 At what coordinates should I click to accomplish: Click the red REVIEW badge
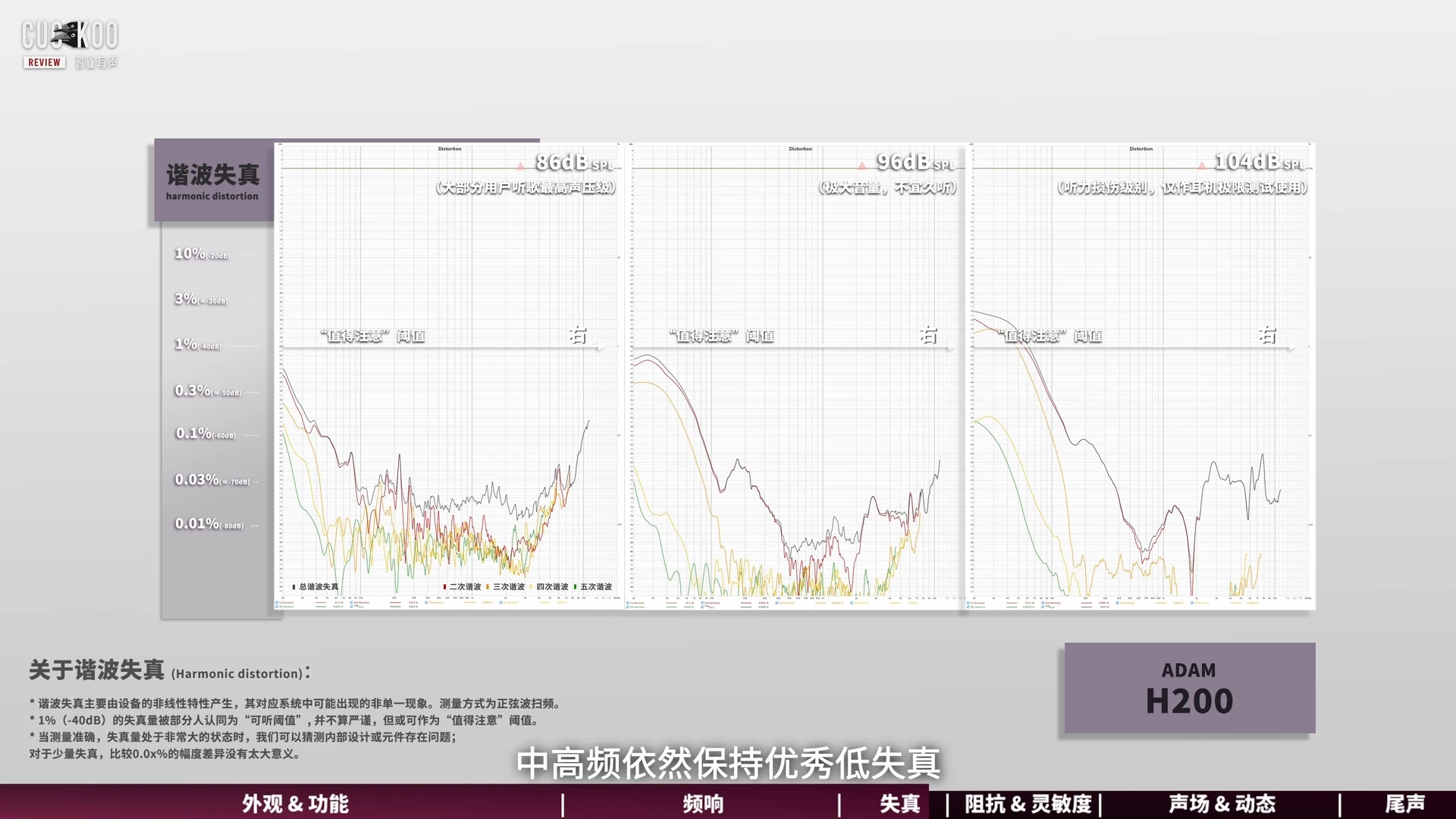[x=44, y=62]
